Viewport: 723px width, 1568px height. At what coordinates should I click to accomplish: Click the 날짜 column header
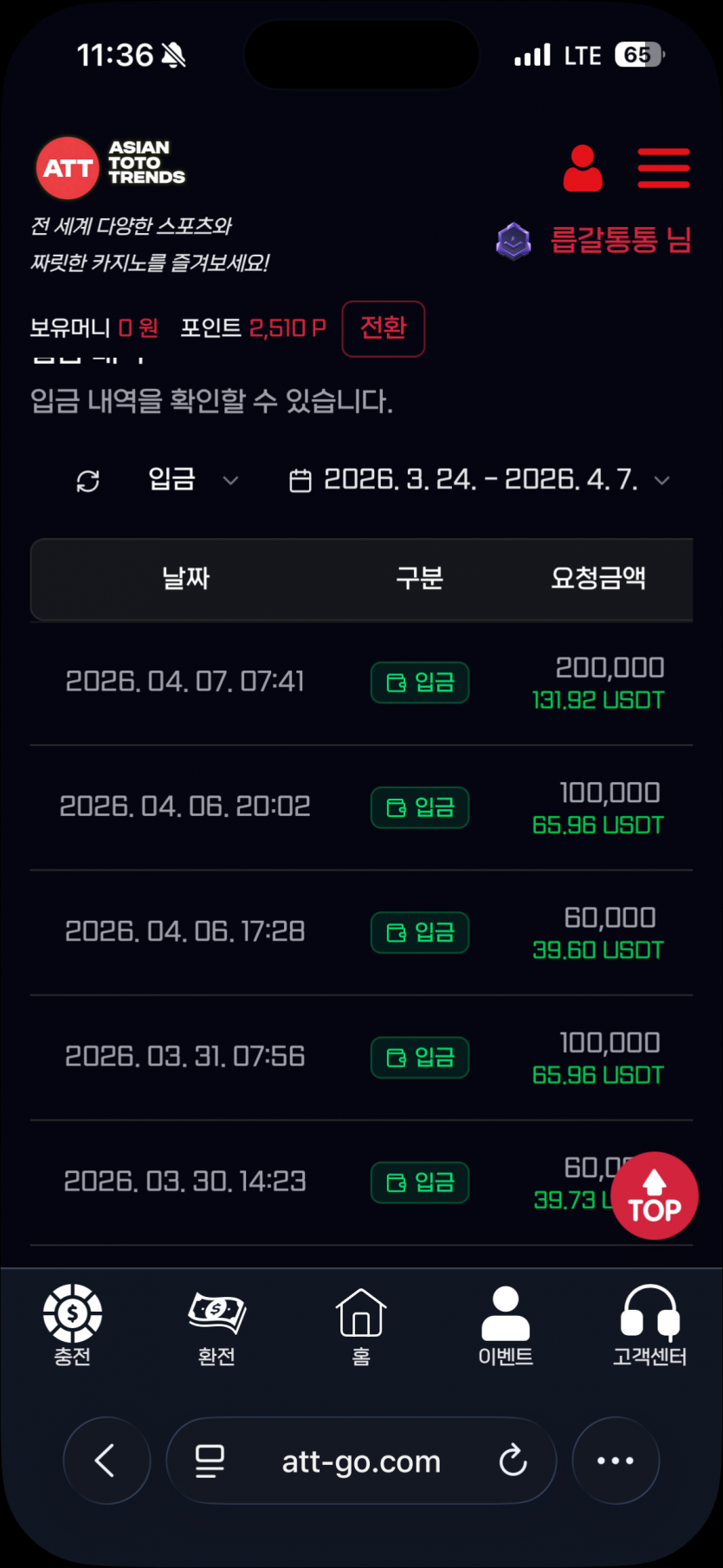click(x=185, y=578)
